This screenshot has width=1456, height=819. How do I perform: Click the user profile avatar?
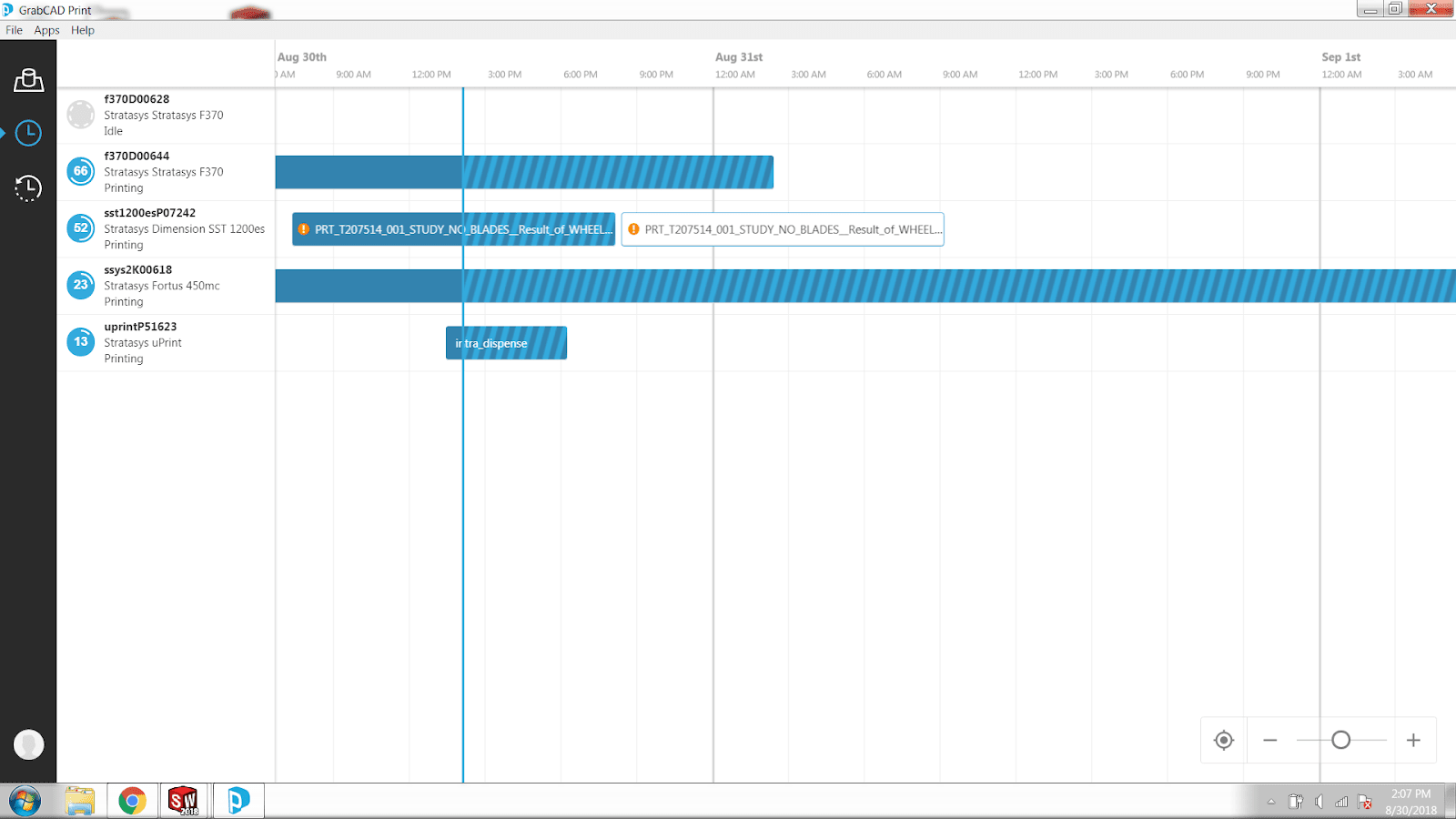pyautogui.click(x=28, y=744)
